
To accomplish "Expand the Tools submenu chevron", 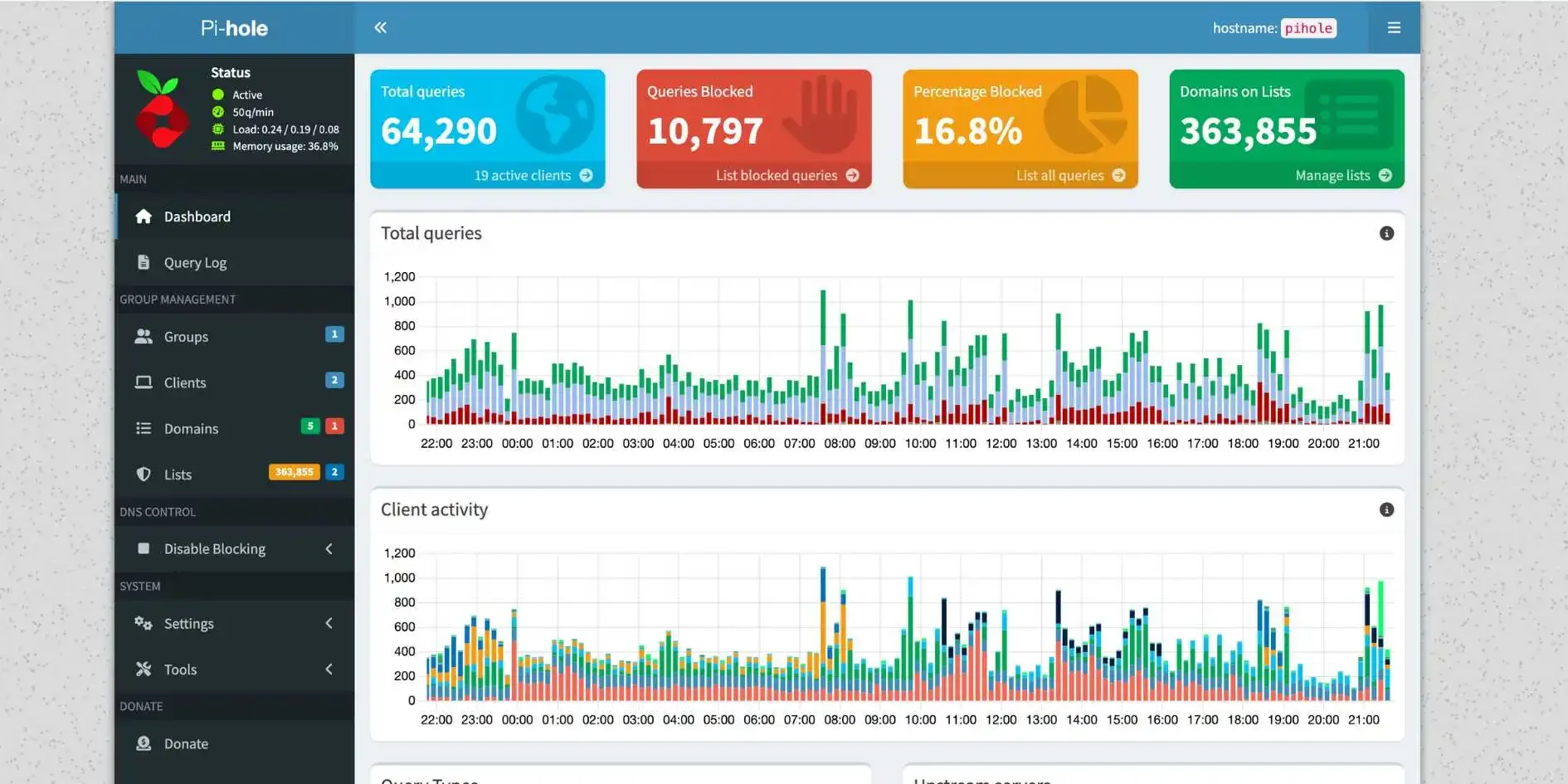I will point(329,669).
